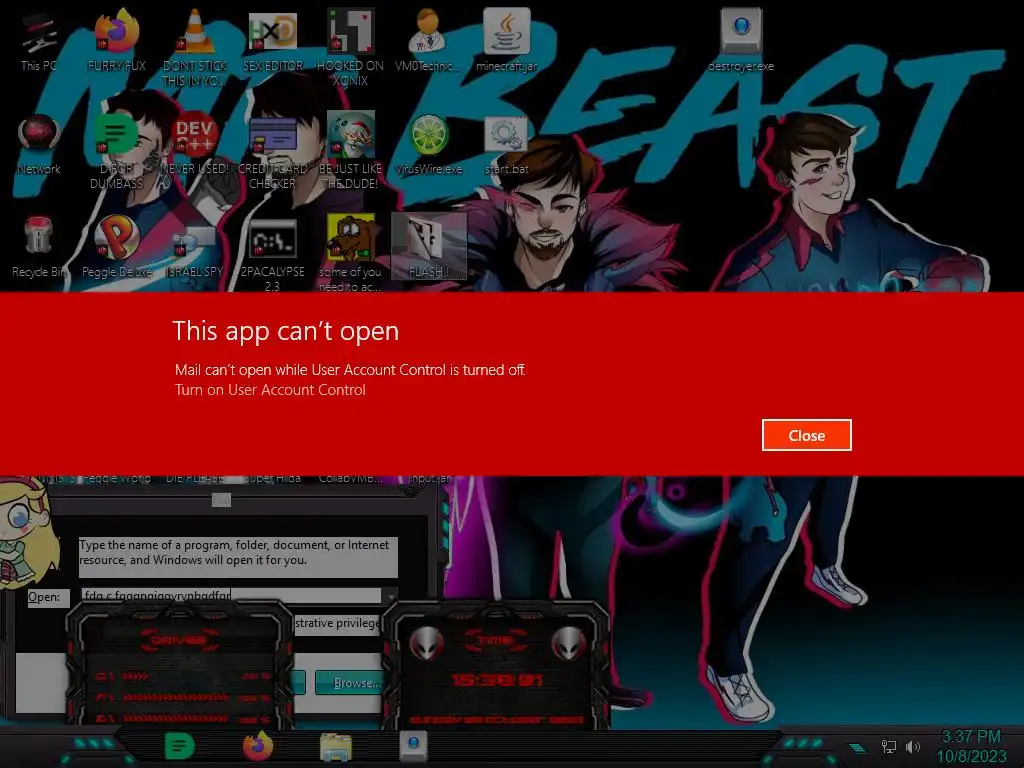The height and width of the screenshot is (768, 1024).
Task: Open 2PACALYPSE 2.3 console icon
Action: 272,253
